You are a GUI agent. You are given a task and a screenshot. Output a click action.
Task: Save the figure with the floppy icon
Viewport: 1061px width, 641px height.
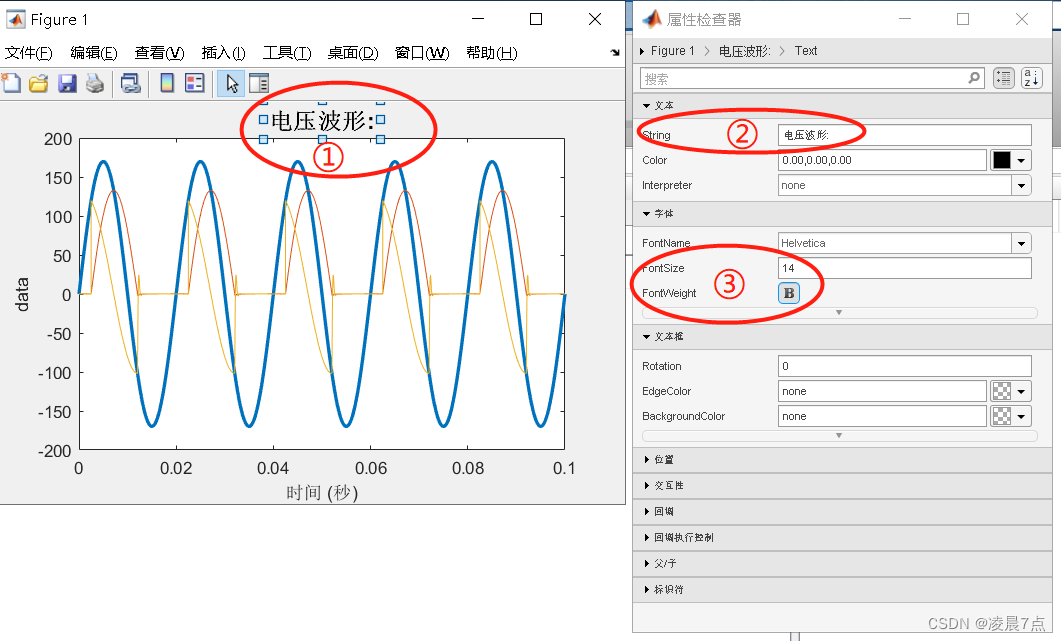pos(67,83)
